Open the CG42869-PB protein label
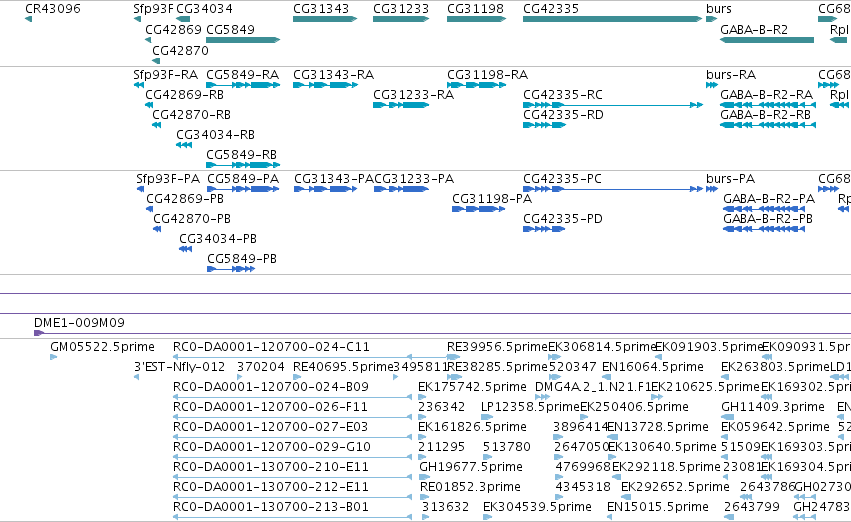This screenshot has height=522, width=851. (185, 199)
